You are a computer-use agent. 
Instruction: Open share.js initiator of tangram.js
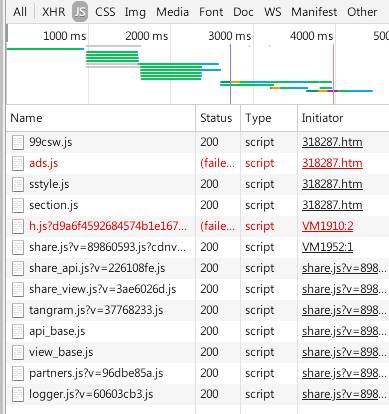click(x=344, y=310)
